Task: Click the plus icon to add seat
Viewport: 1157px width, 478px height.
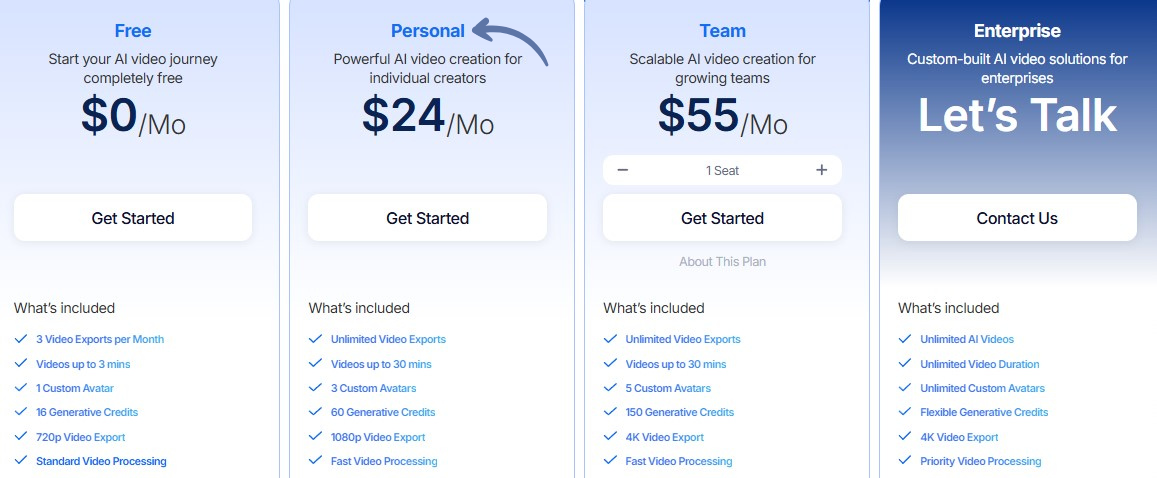Action: [x=822, y=170]
